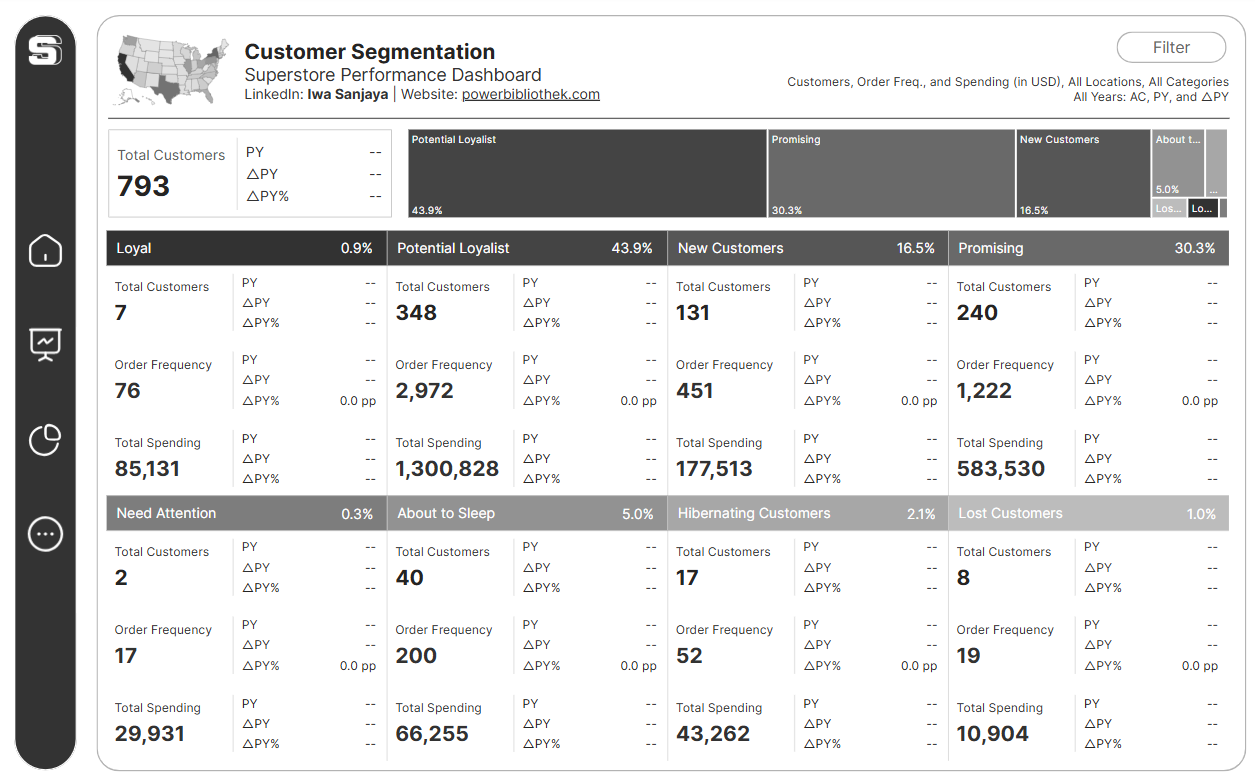The width and height of the screenshot is (1255, 784).
Task: Select the Hibernating Customers header bar
Action: [x=808, y=513]
